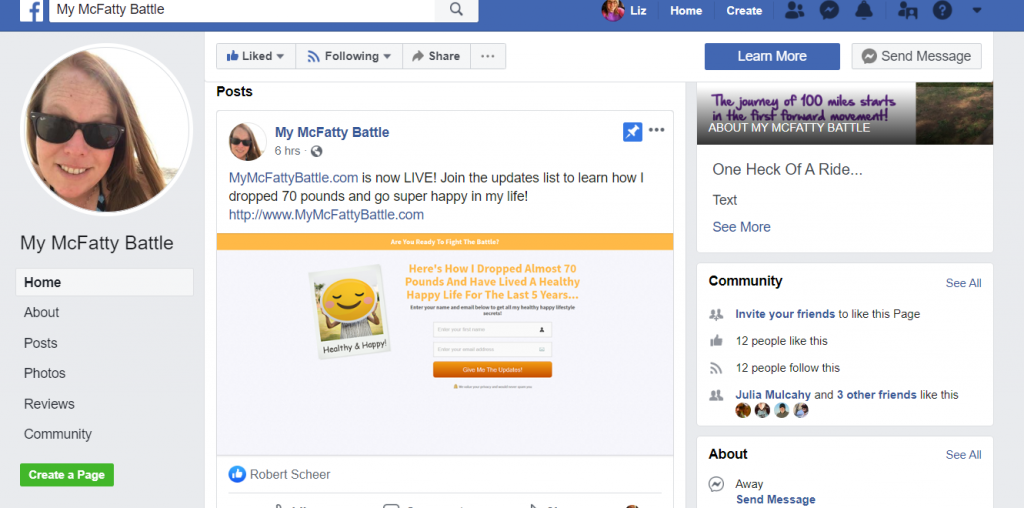1024x508 pixels.
Task: Click Invite your friends link
Action: (x=785, y=314)
